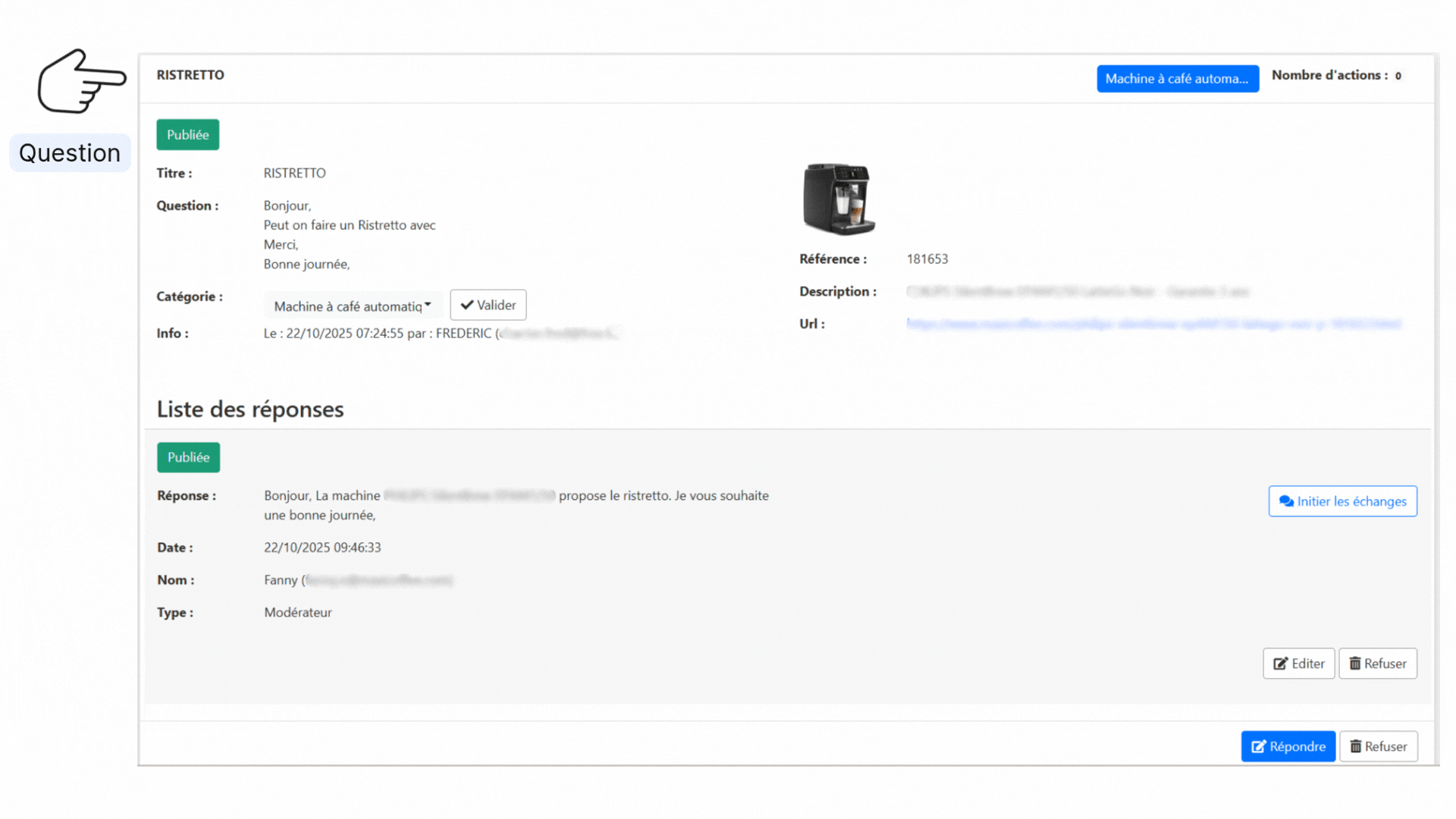Expand the dropdown arrow next to the category
Image resolution: width=1456 pixels, height=819 pixels.
[x=430, y=304]
